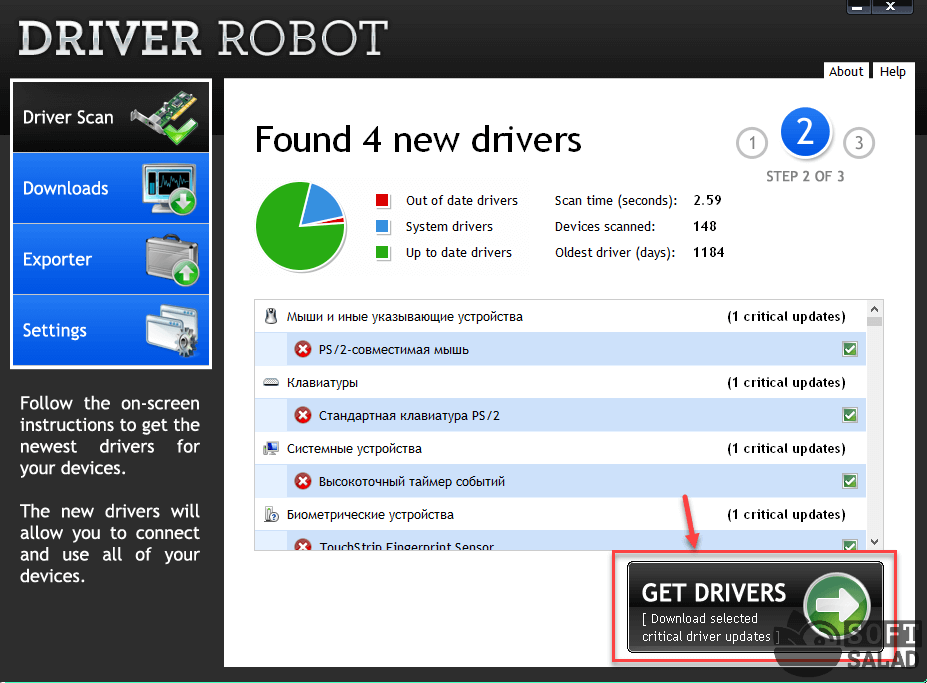The image size is (927, 683).
Task: Open the Driver Scan section
Action: pos(110,117)
